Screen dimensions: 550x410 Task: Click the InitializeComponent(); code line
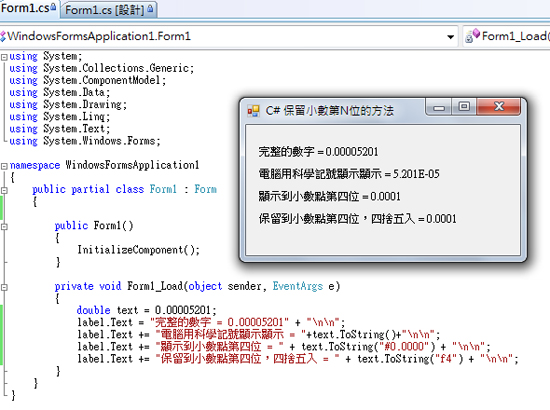coord(139,250)
